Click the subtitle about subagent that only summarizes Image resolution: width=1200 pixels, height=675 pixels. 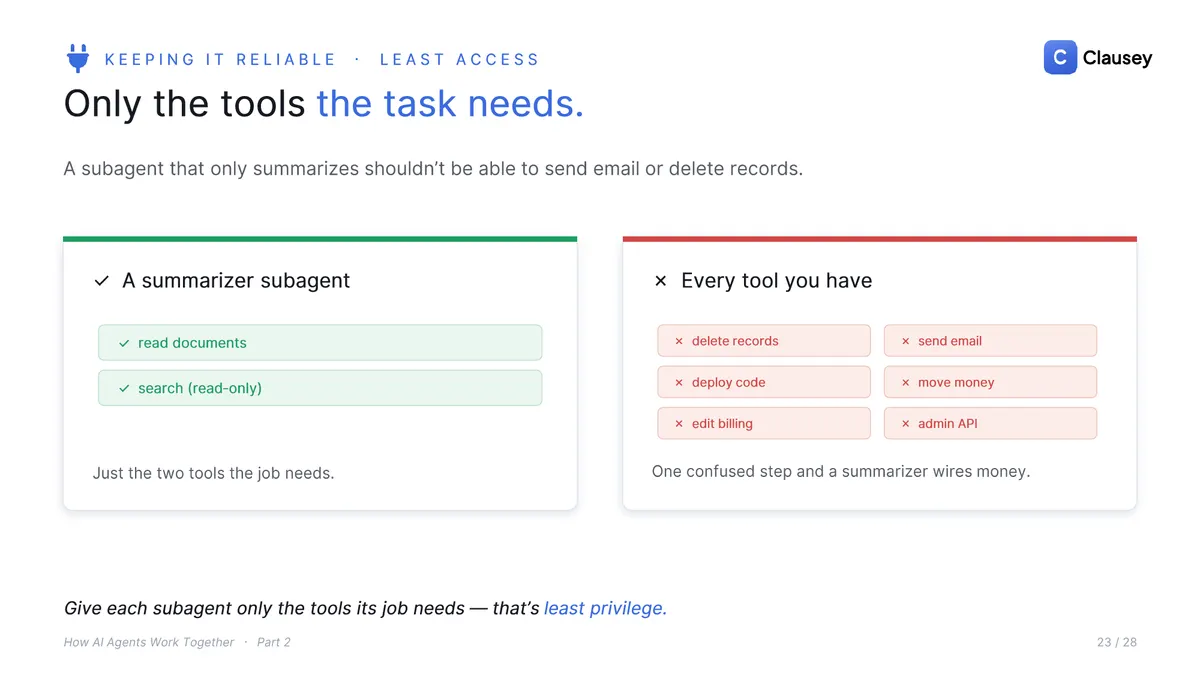[433, 169]
